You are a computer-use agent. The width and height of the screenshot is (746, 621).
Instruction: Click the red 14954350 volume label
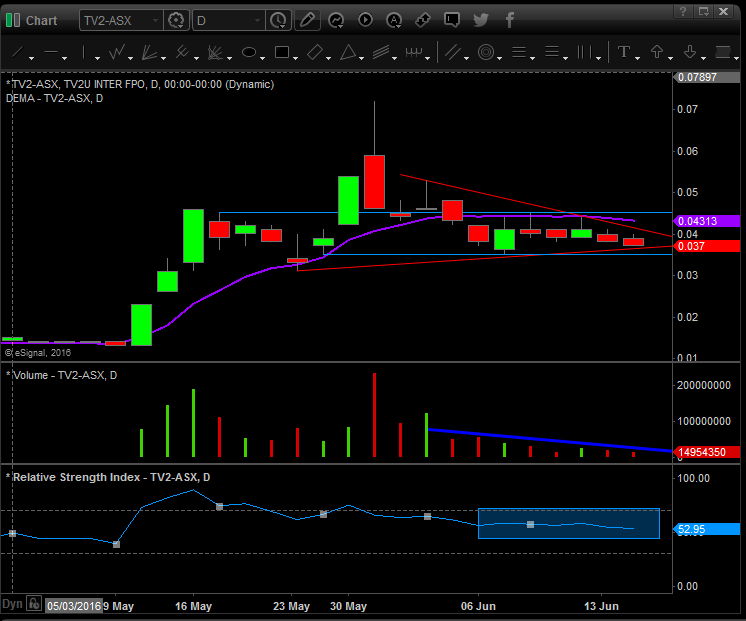(707, 452)
